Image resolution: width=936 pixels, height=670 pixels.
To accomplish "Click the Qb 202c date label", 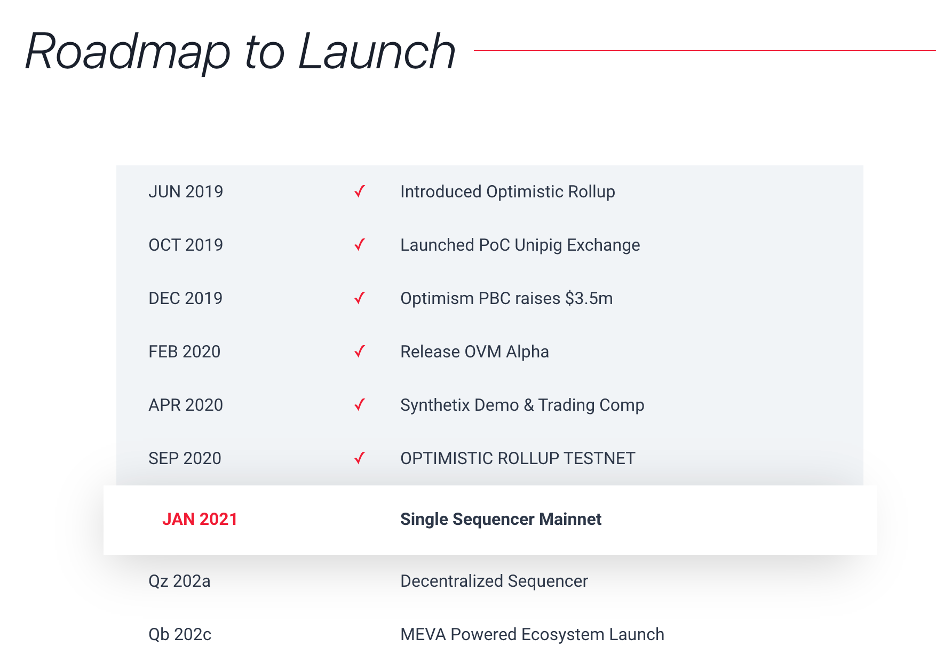I will (x=180, y=635).
